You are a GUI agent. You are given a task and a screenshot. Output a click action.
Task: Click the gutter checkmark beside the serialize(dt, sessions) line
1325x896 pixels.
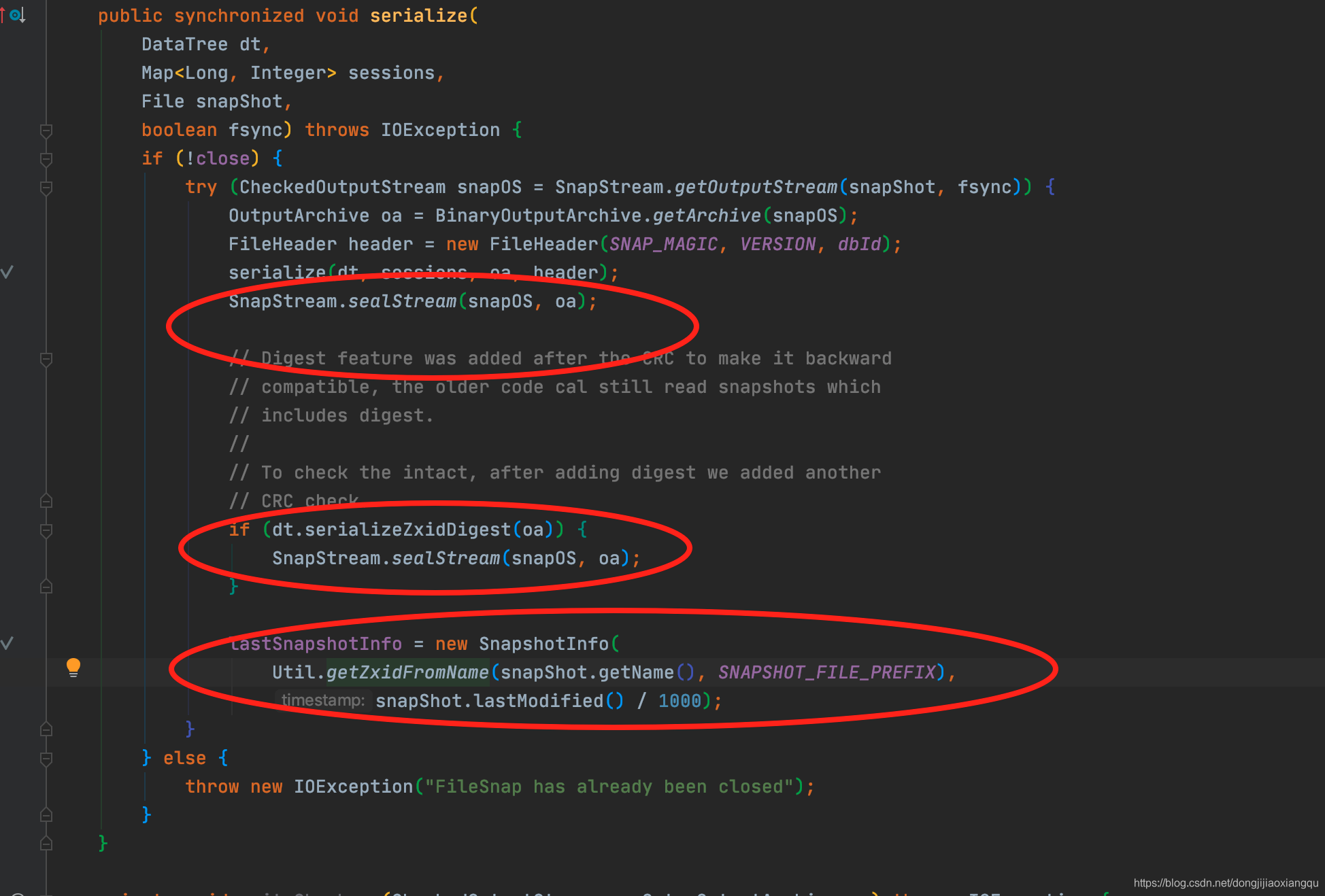click(7, 272)
